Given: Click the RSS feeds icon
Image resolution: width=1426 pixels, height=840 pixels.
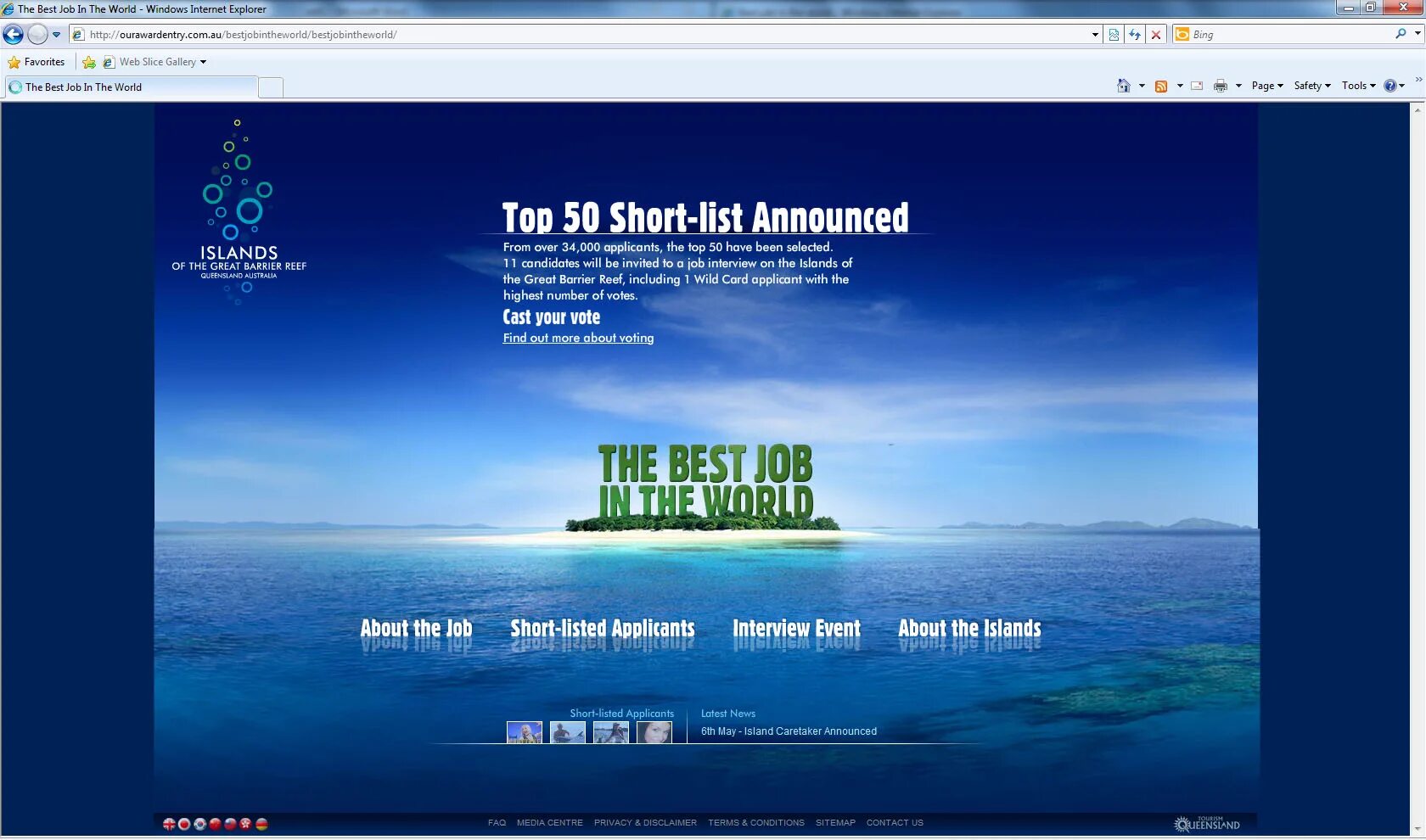Looking at the screenshot, I should click(1161, 86).
